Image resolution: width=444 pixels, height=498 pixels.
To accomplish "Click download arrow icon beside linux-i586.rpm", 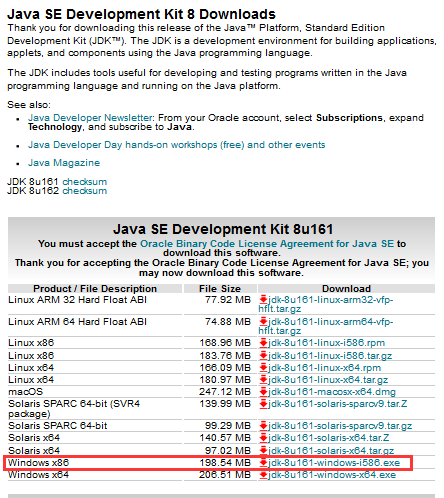I will coord(263,342).
